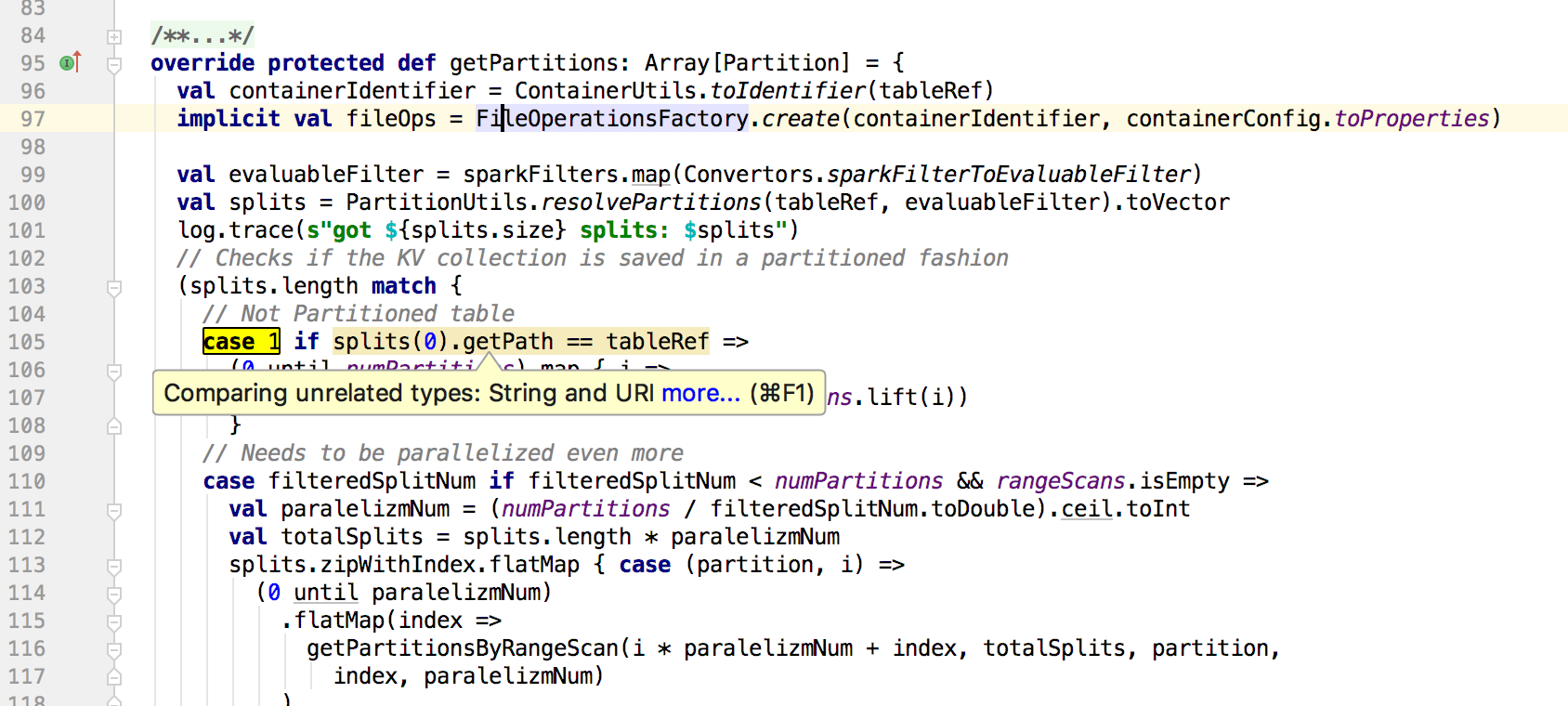Expand the folded doc comment at line 84
Screen dimensions: 1568x706
coord(114,37)
